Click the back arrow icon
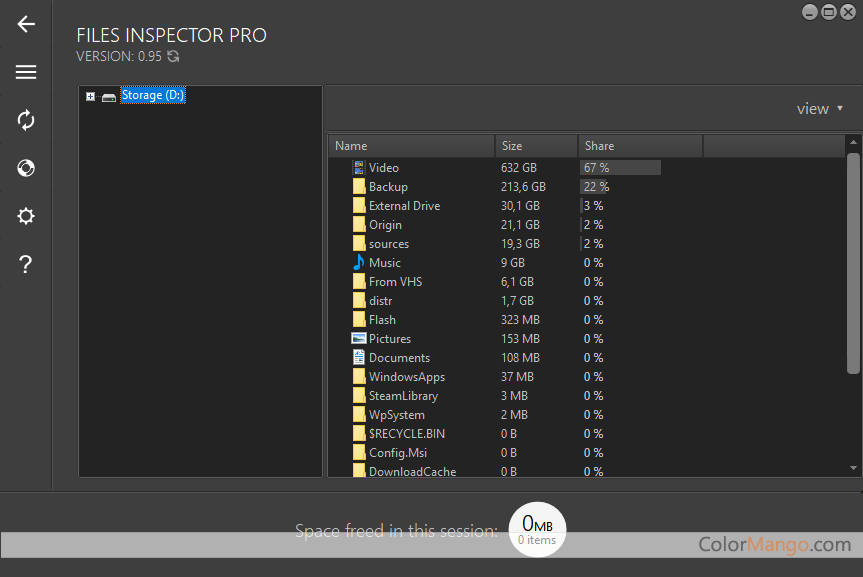Image resolution: width=863 pixels, height=577 pixels. click(x=26, y=25)
